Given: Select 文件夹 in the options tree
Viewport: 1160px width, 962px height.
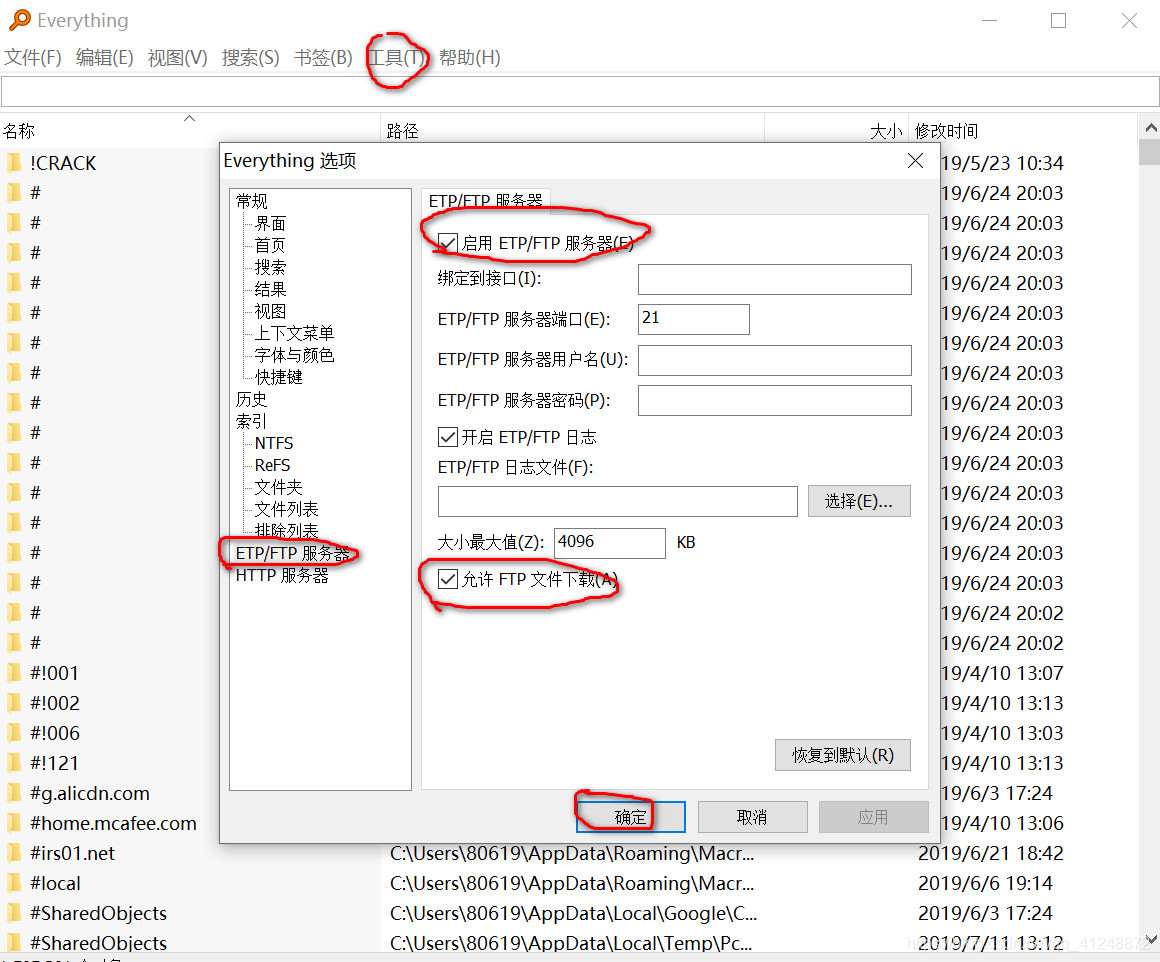Looking at the screenshot, I should (278, 487).
